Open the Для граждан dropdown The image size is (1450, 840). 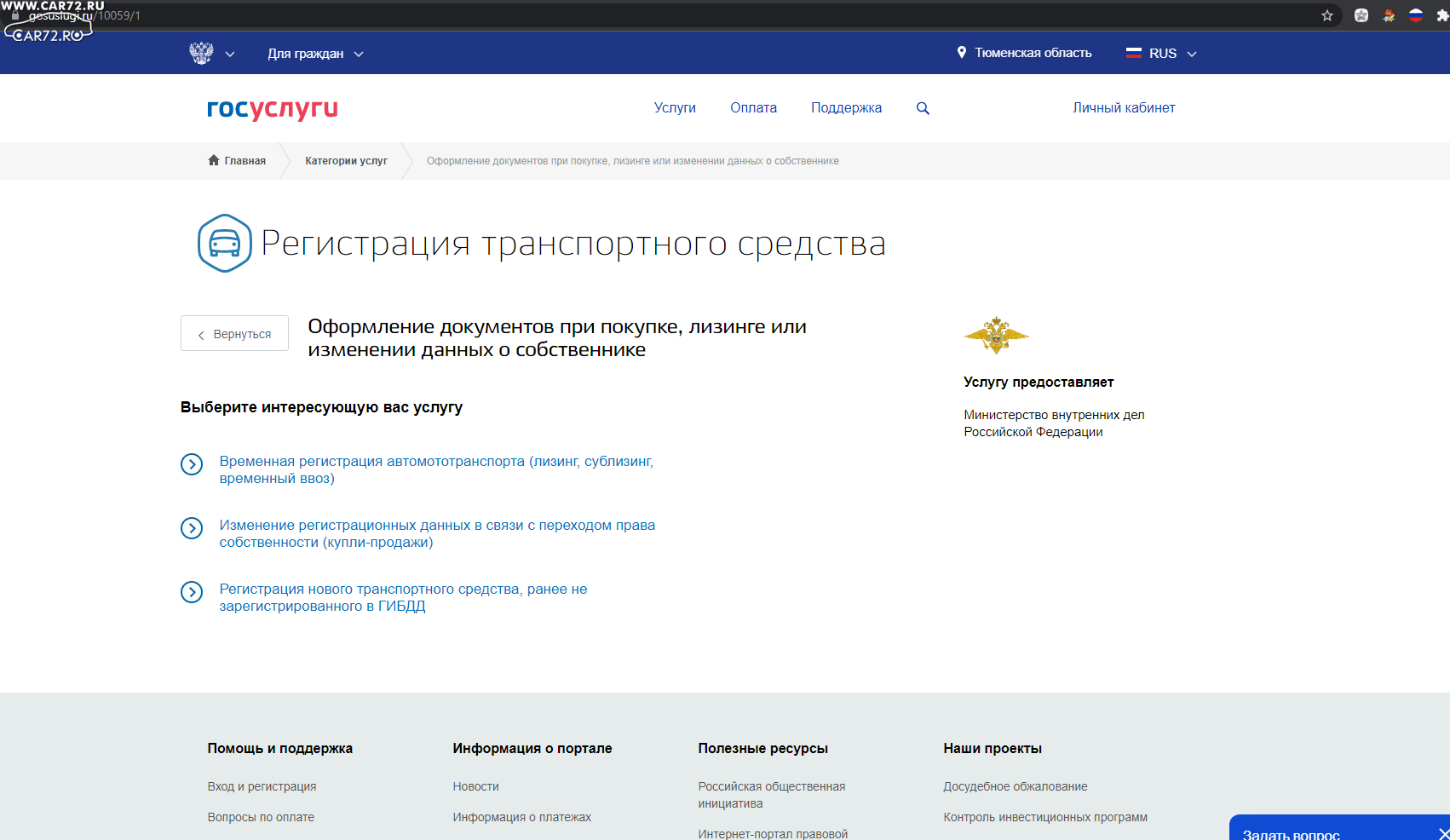click(315, 54)
